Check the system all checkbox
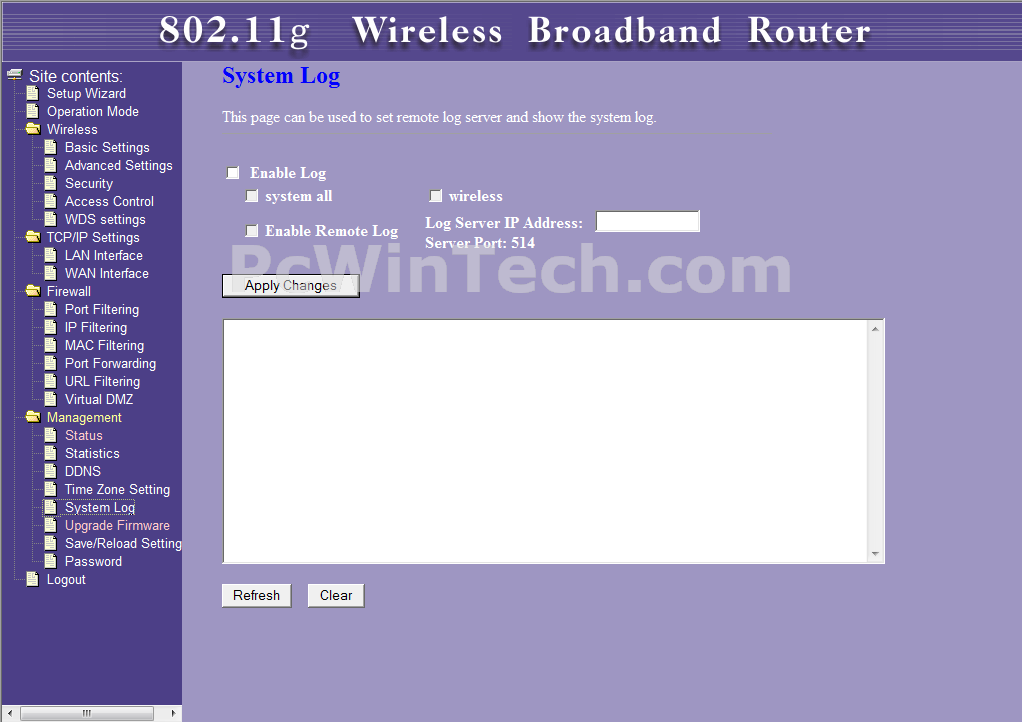 (x=252, y=195)
